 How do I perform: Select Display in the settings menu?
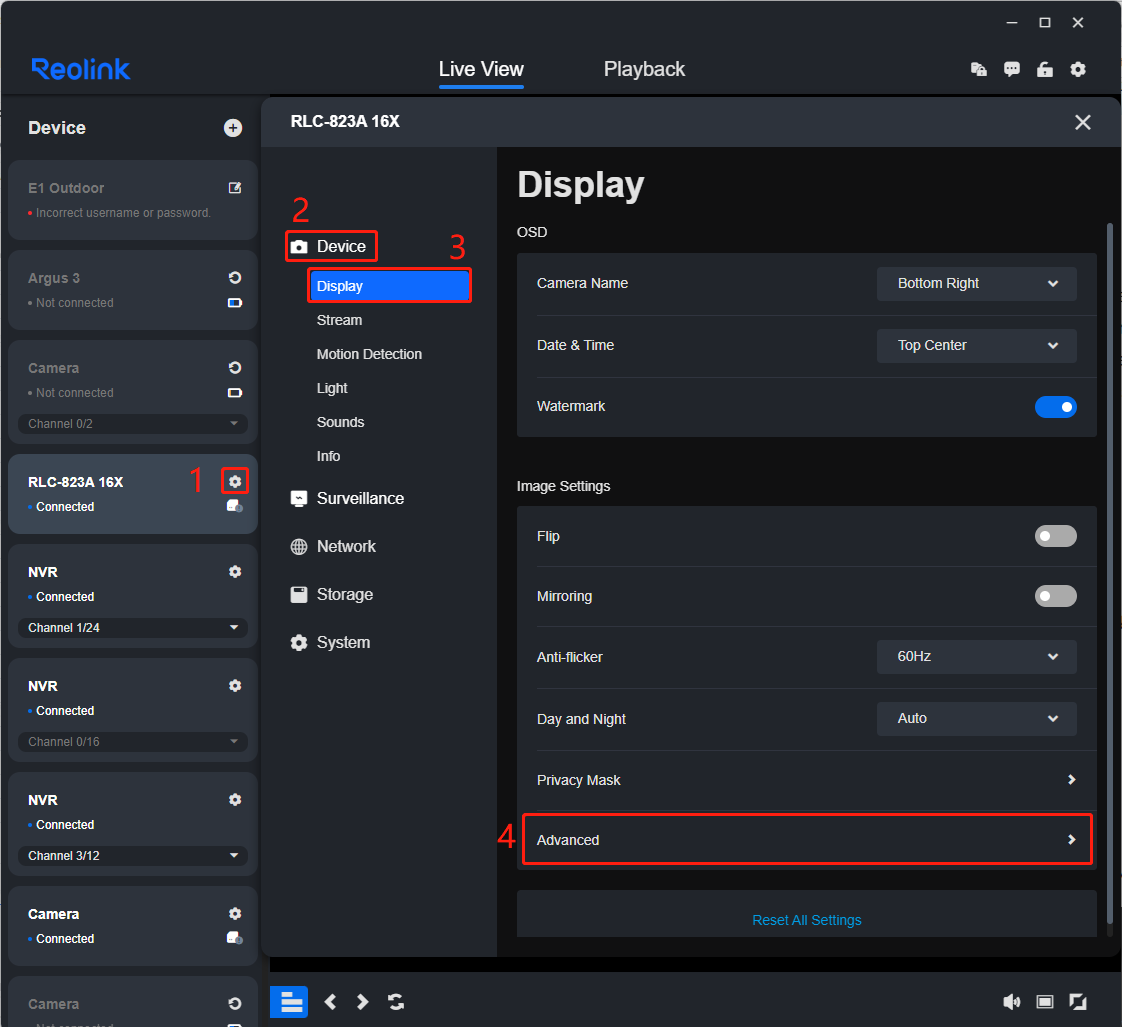click(x=389, y=286)
